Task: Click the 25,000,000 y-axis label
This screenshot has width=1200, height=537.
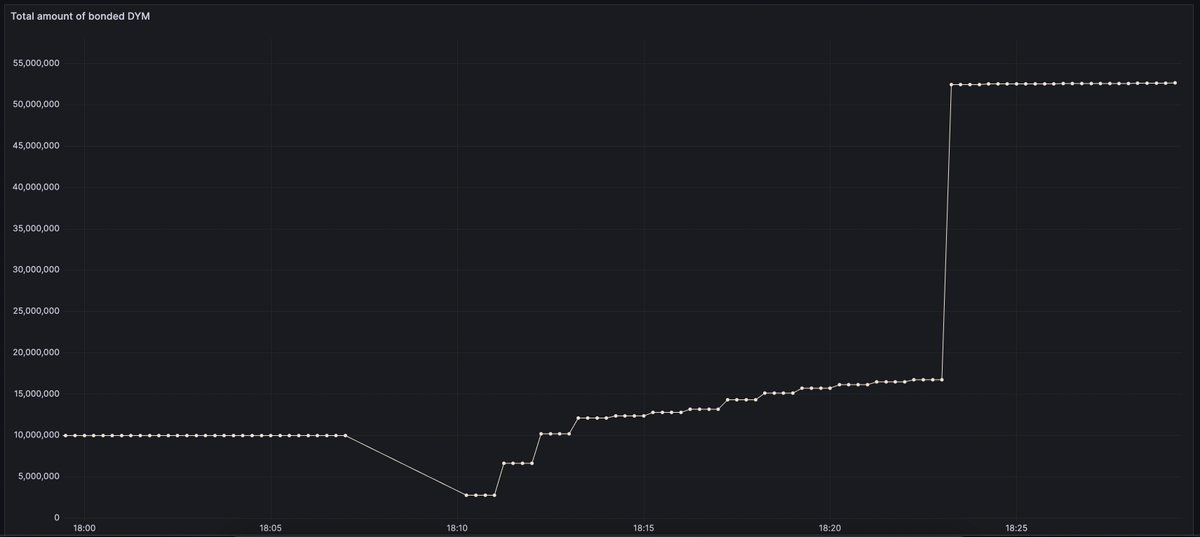Action: [x=37, y=311]
